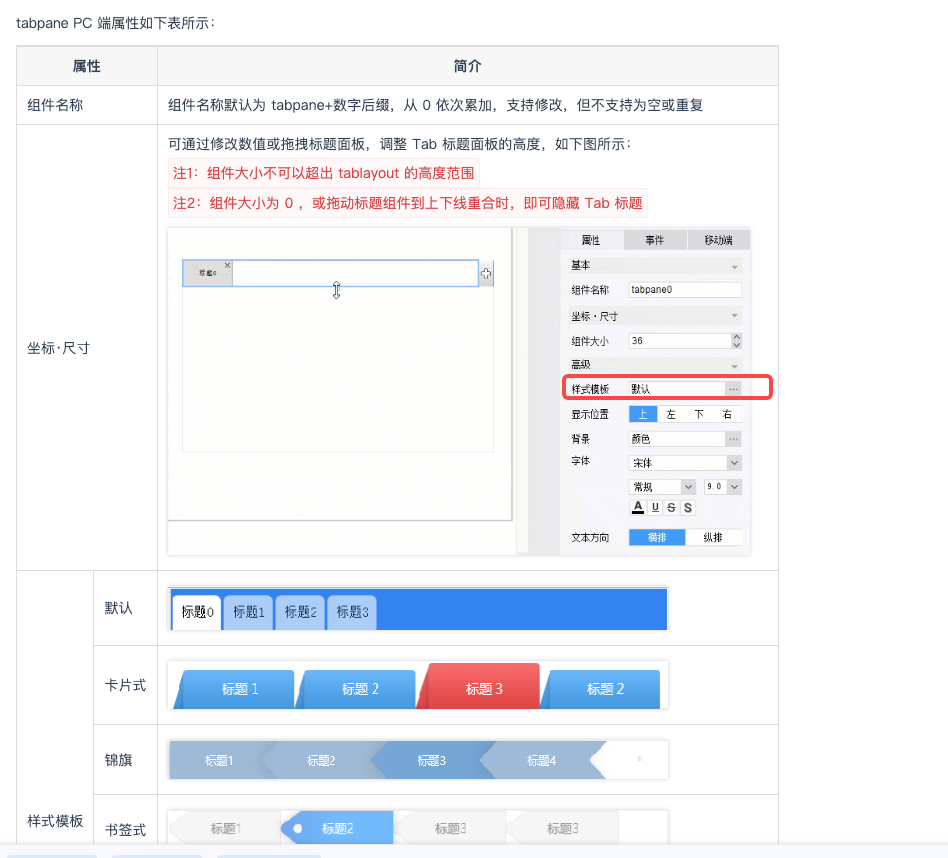Open the ellipsis button beside 背景 颜色

[733, 439]
